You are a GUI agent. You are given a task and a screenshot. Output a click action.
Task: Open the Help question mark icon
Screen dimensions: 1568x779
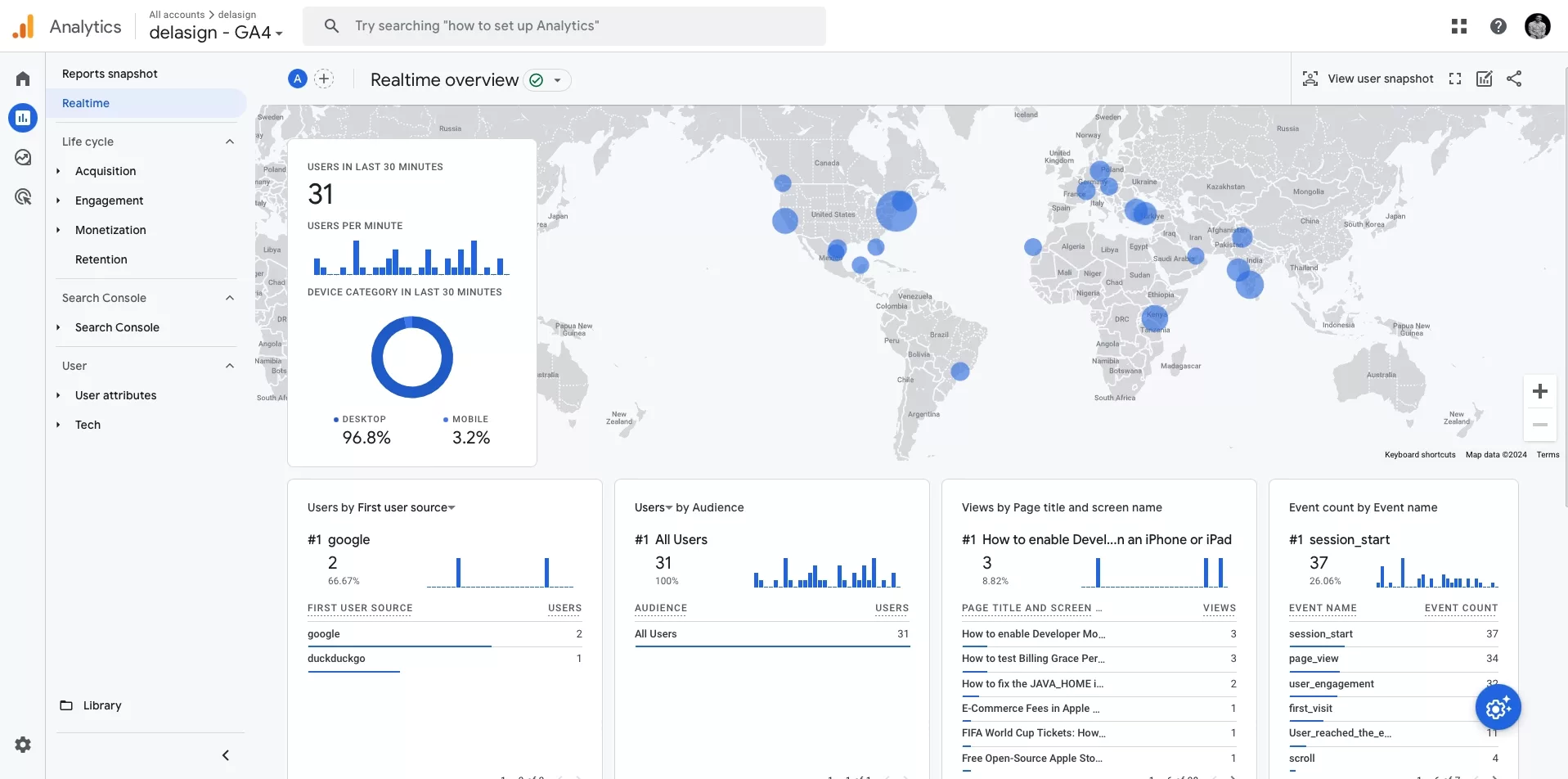click(x=1498, y=26)
